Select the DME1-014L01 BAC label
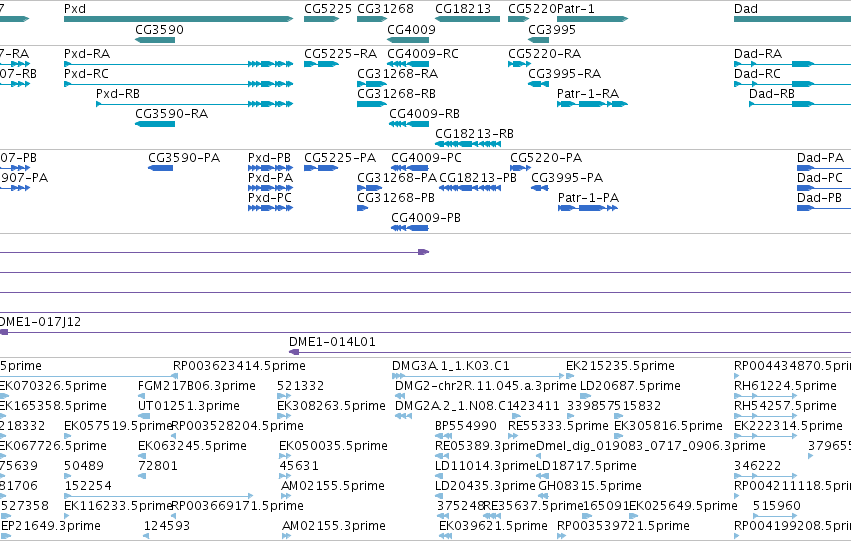Image resolution: width=851 pixels, height=541 pixels. 332,342
